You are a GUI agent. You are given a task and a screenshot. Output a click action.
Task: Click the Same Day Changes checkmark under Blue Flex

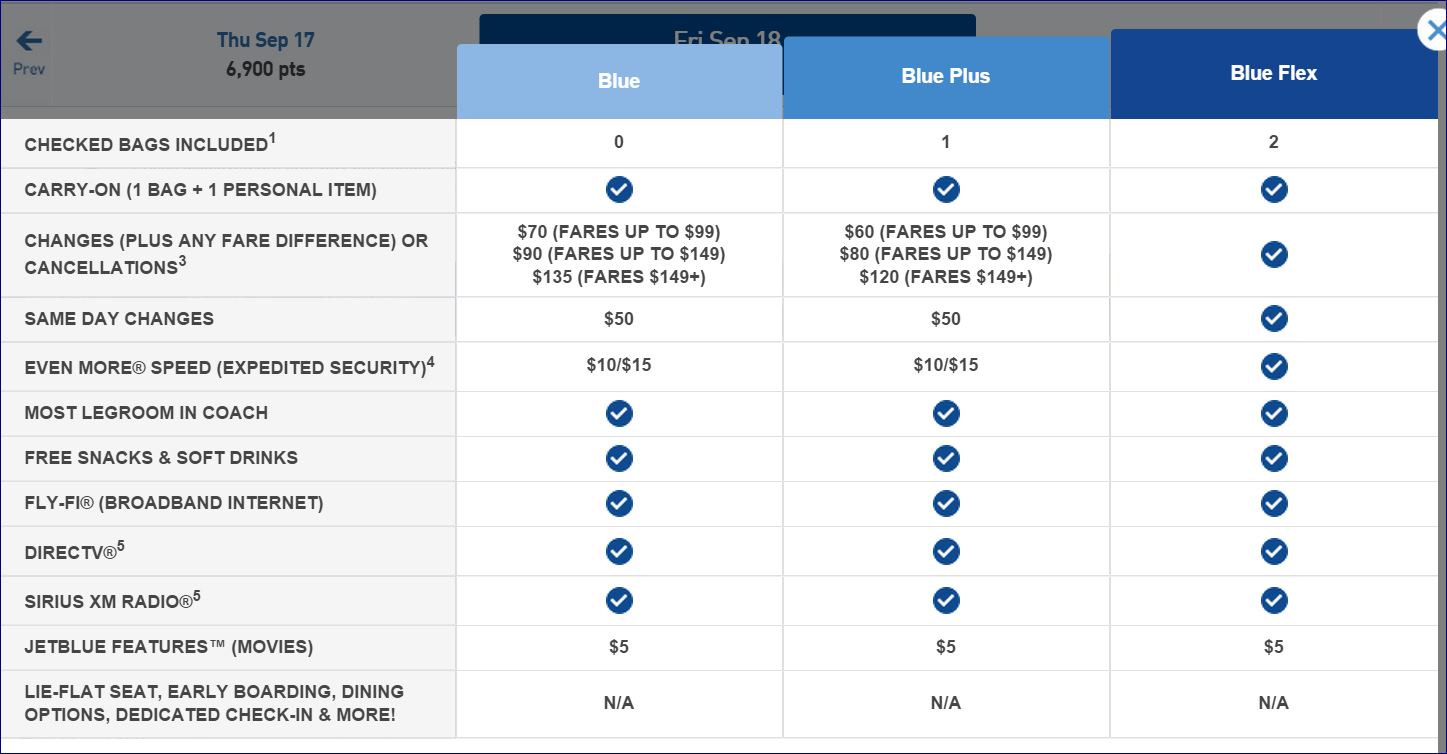click(1273, 318)
